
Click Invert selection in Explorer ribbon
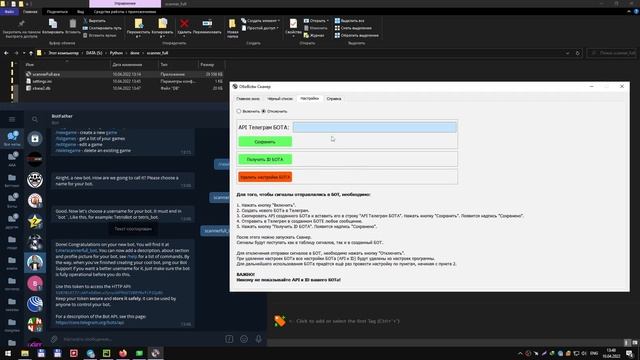pos(356,36)
